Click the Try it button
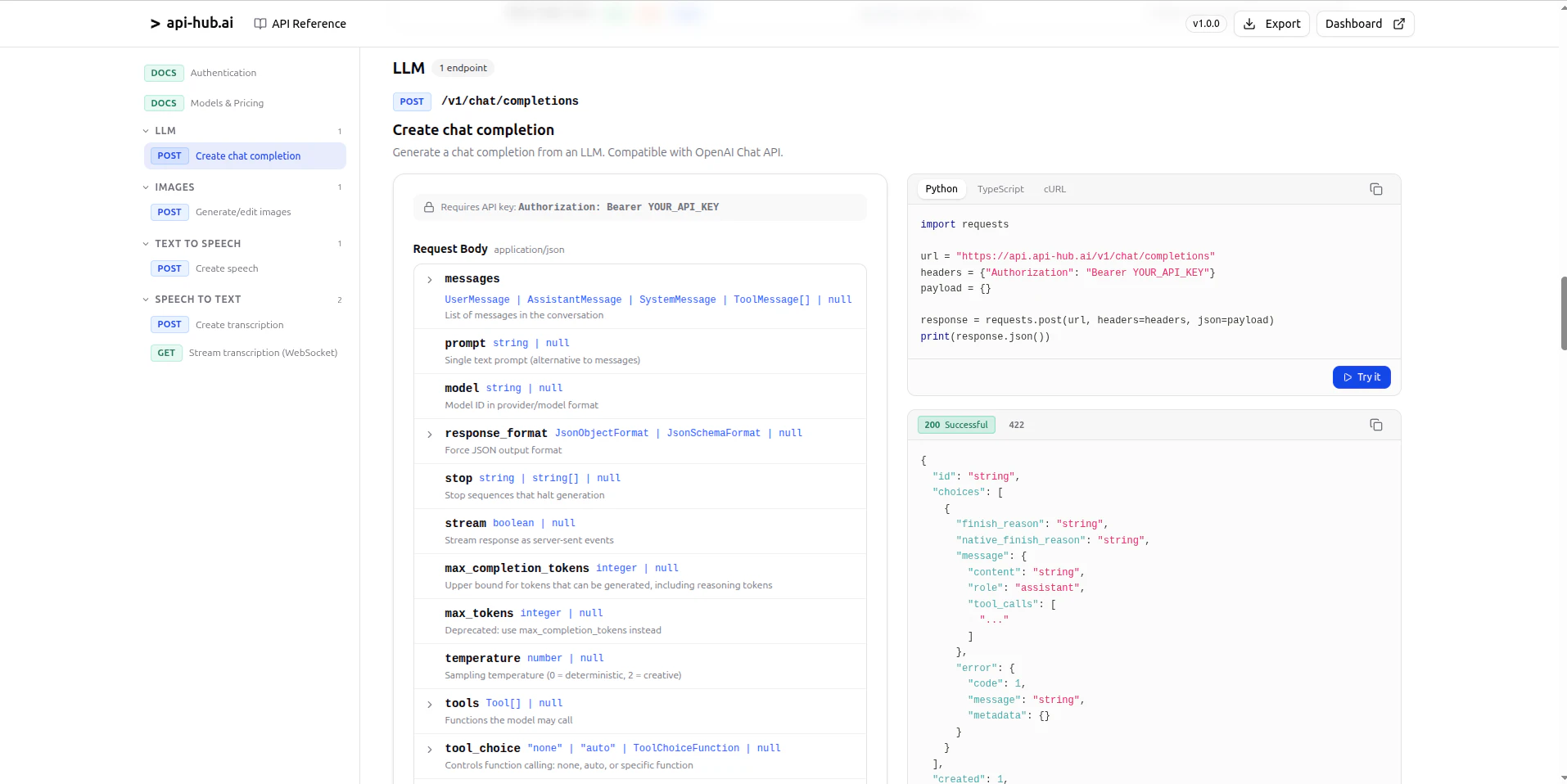This screenshot has width=1567, height=784. point(1361,377)
